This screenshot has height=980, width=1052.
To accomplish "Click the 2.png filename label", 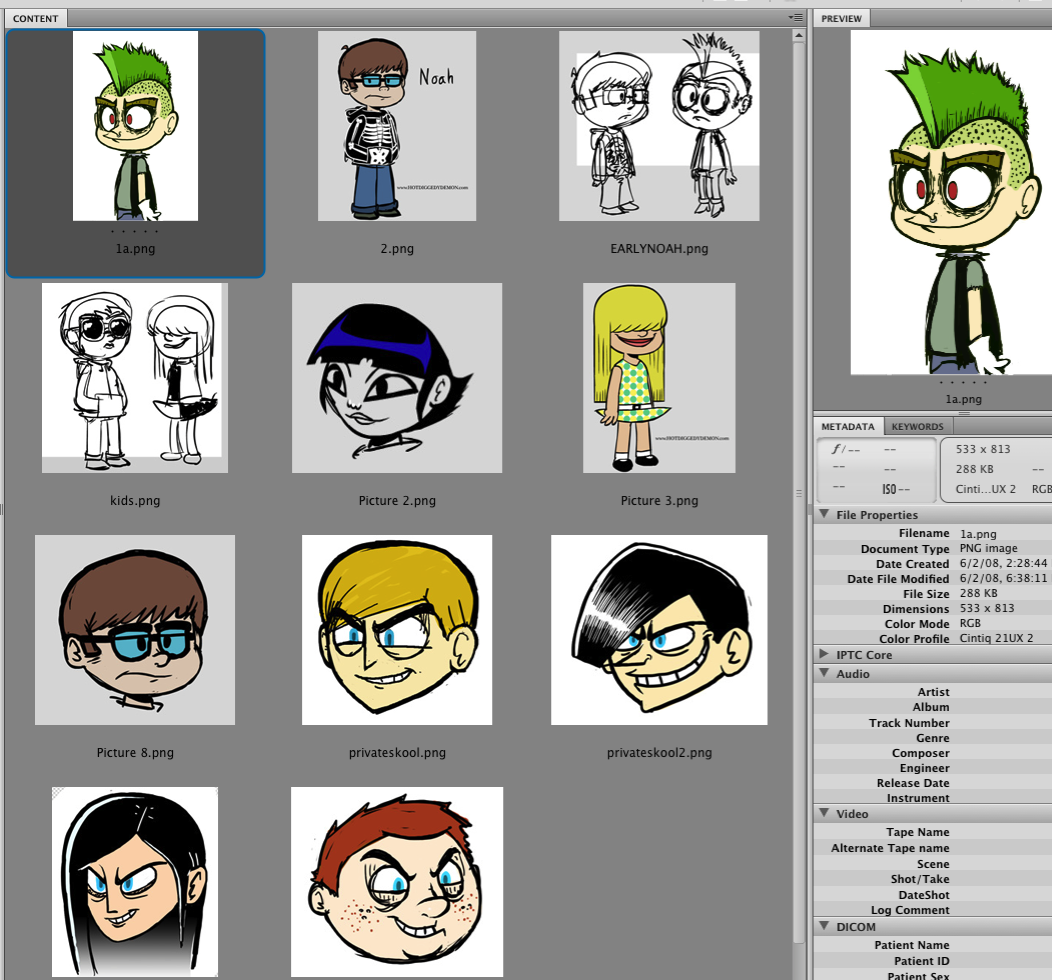I will (397, 249).
